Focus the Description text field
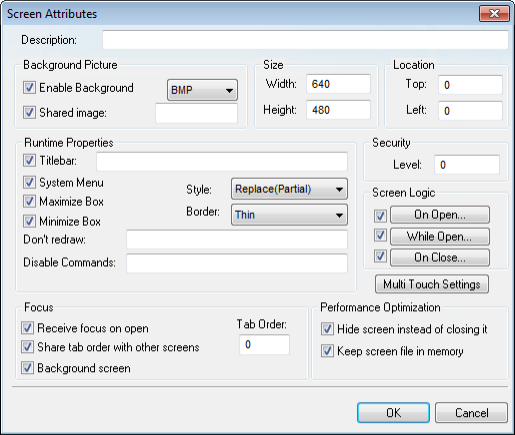515x435 pixels. click(x=305, y=40)
